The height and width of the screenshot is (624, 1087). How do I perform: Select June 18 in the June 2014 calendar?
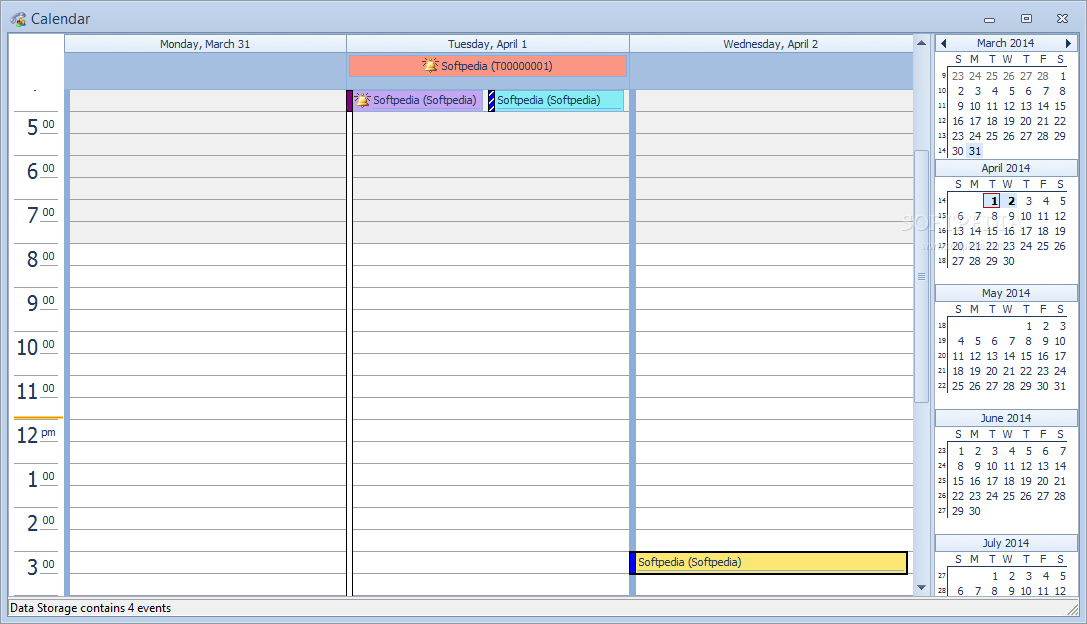1009,481
